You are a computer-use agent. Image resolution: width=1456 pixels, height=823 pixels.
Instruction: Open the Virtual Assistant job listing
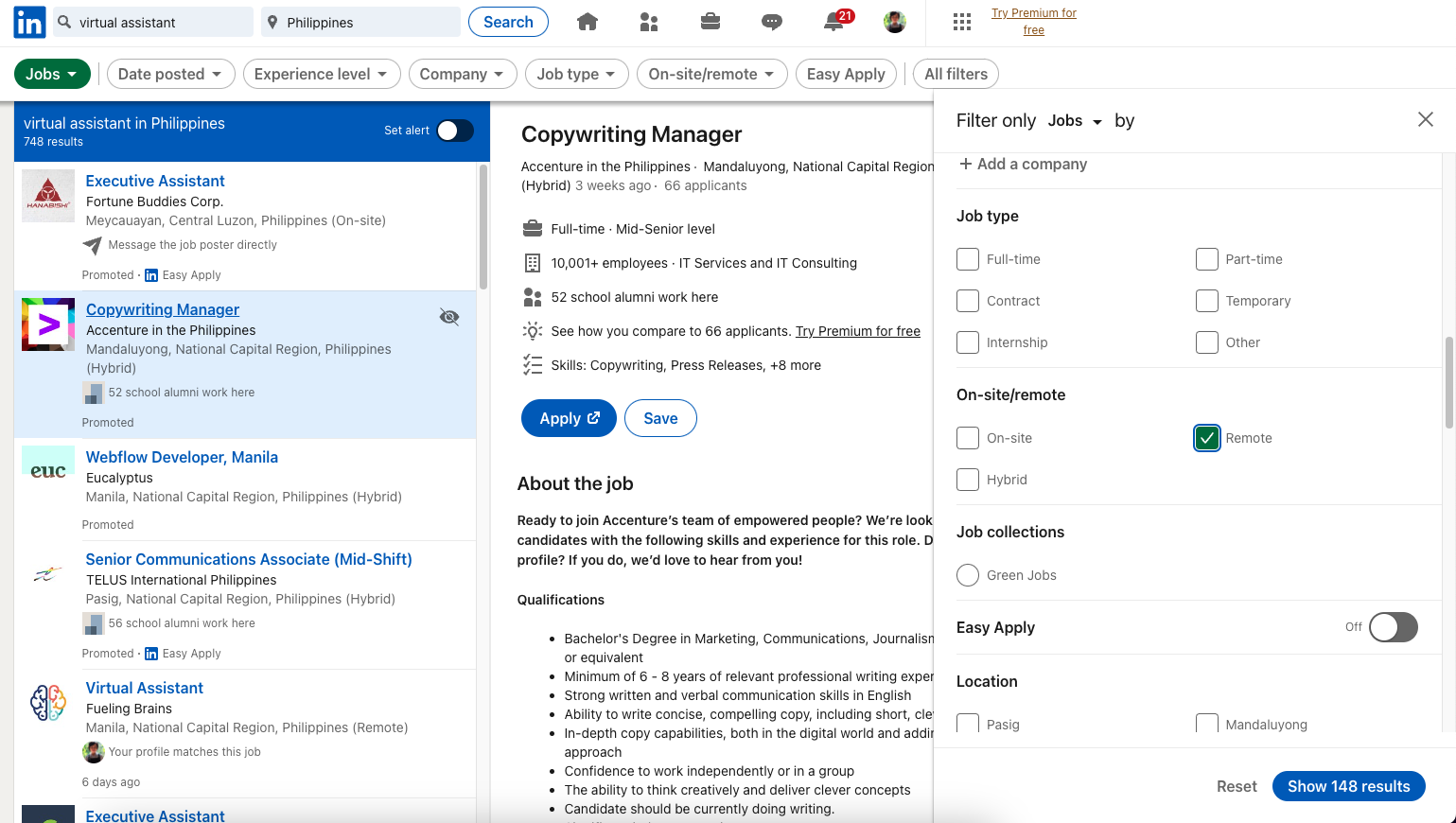pyautogui.click(x=145, y=688)
